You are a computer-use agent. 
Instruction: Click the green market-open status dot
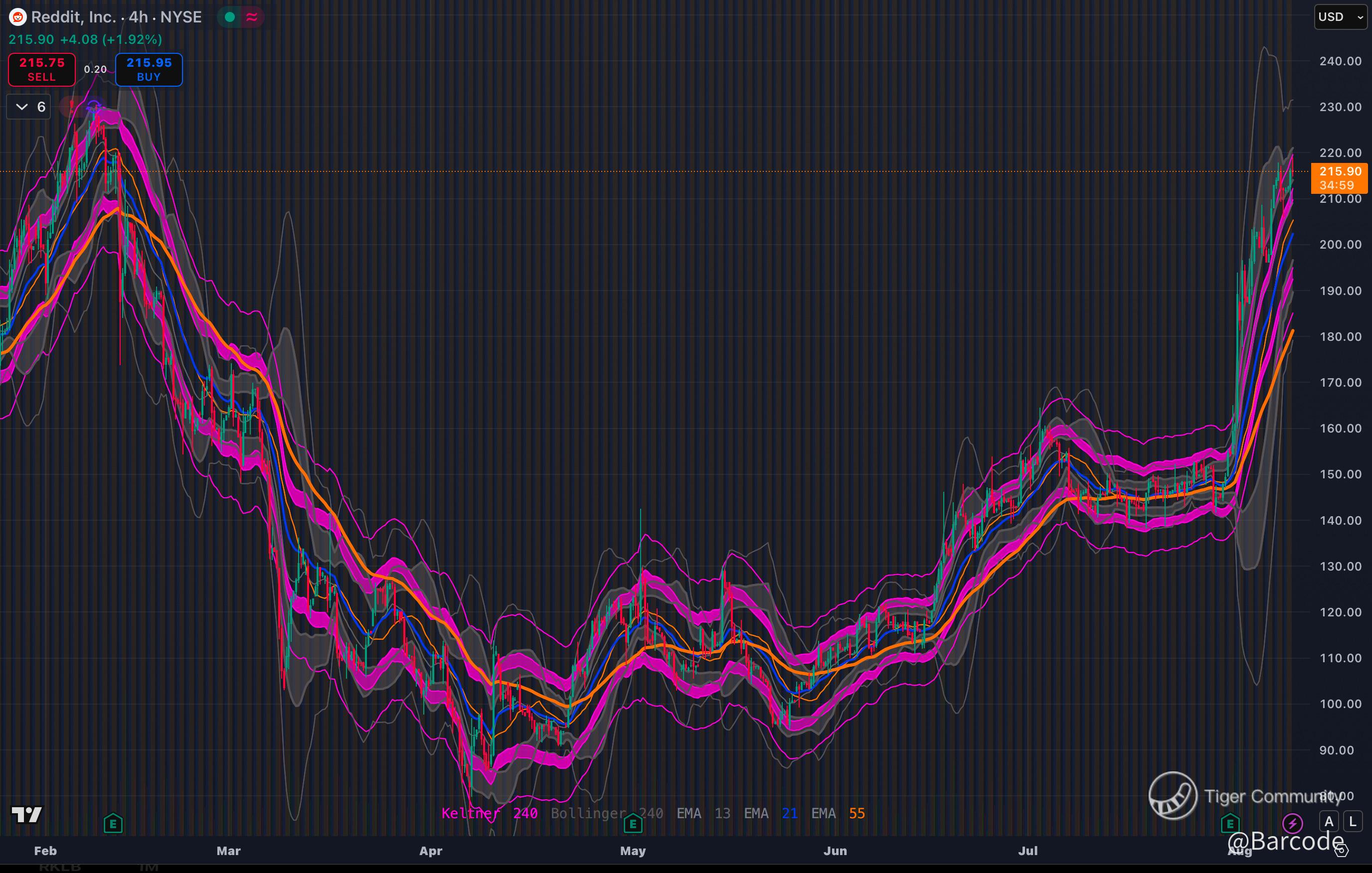pos(230,17)
